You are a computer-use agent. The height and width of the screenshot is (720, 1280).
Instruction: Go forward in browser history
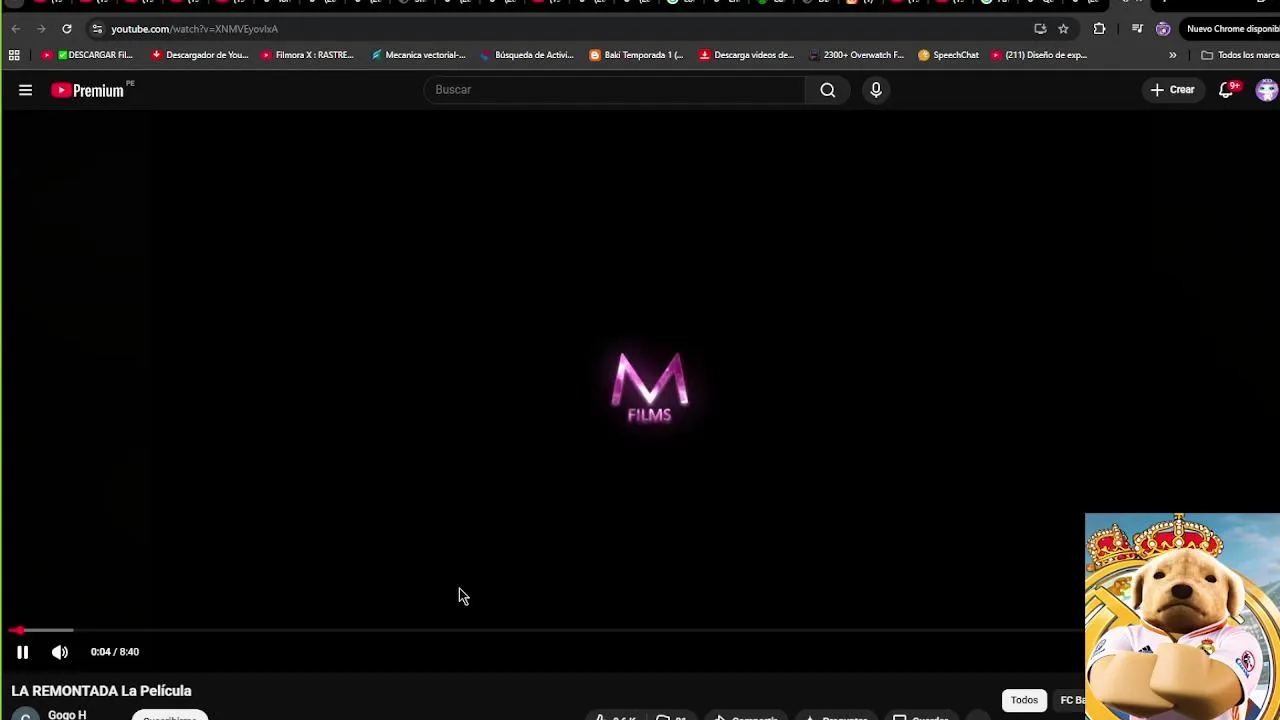click(x=41, y=29)
